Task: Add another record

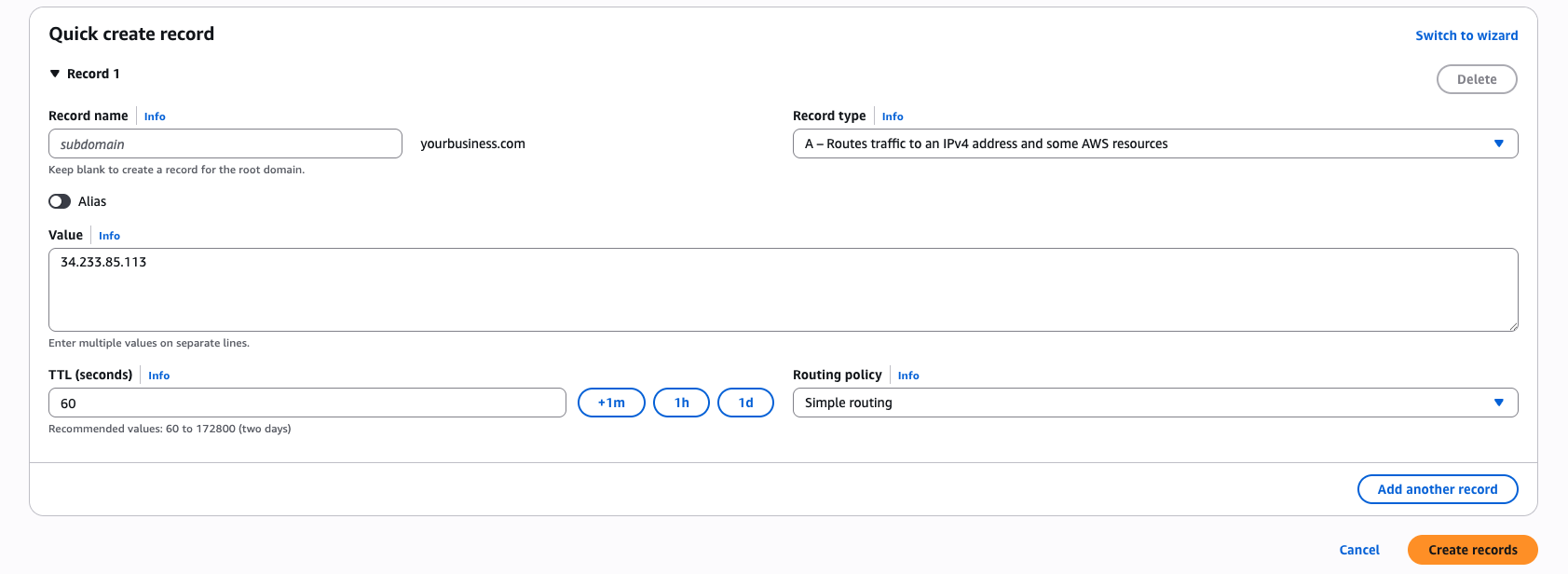Action: click(1438, 489)
